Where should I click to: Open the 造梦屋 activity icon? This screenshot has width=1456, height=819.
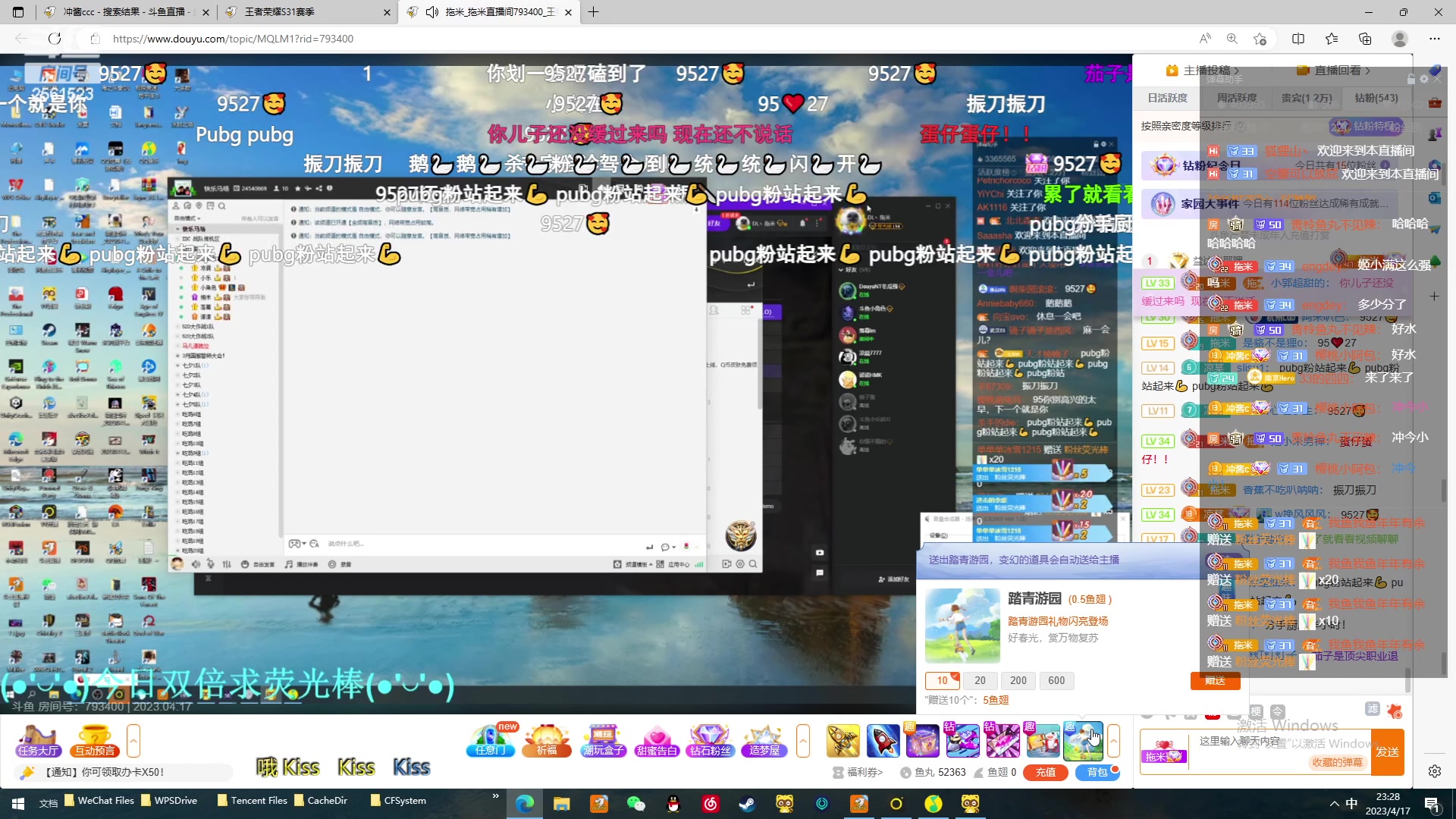(x=764, y=740)
